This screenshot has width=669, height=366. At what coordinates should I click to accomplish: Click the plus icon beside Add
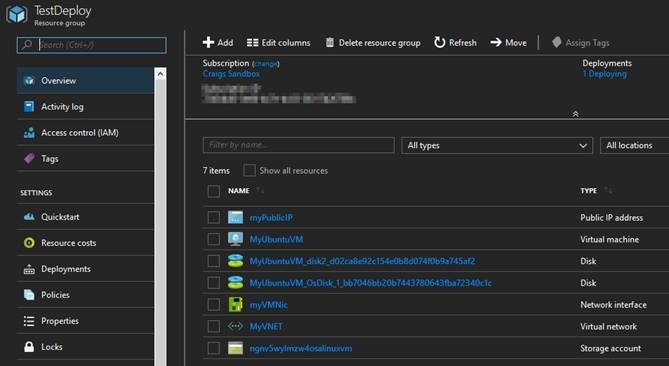pyautogui.click(x=208, y=42)
